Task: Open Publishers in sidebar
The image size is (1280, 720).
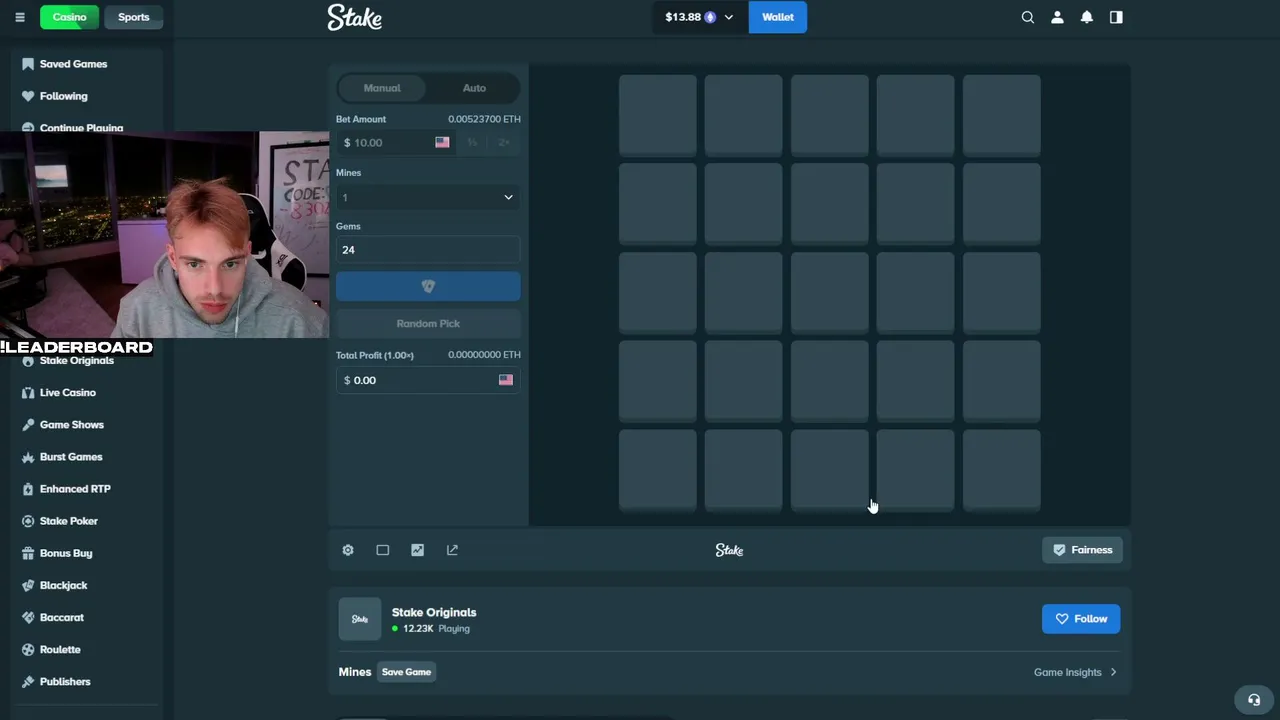Action: click(65, 681)
